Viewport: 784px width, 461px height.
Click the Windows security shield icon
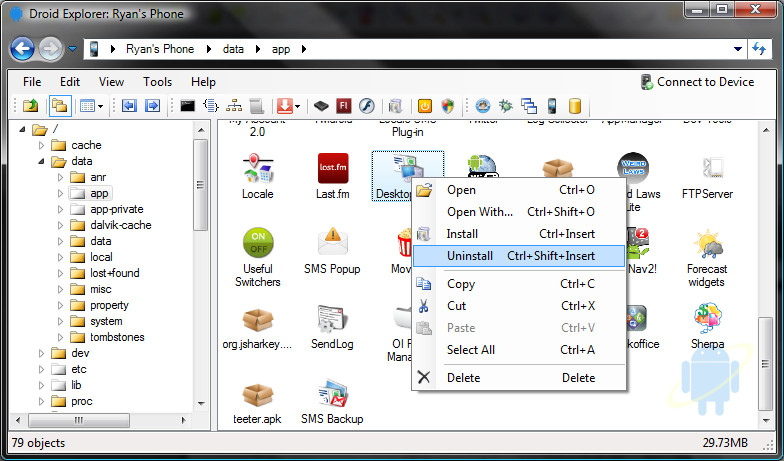tap(448, 106)
